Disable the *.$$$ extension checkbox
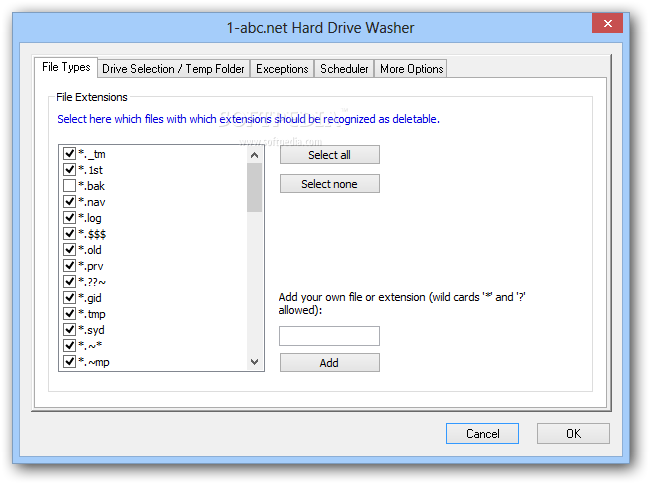650x484 pixels. (x=69, y=234)
